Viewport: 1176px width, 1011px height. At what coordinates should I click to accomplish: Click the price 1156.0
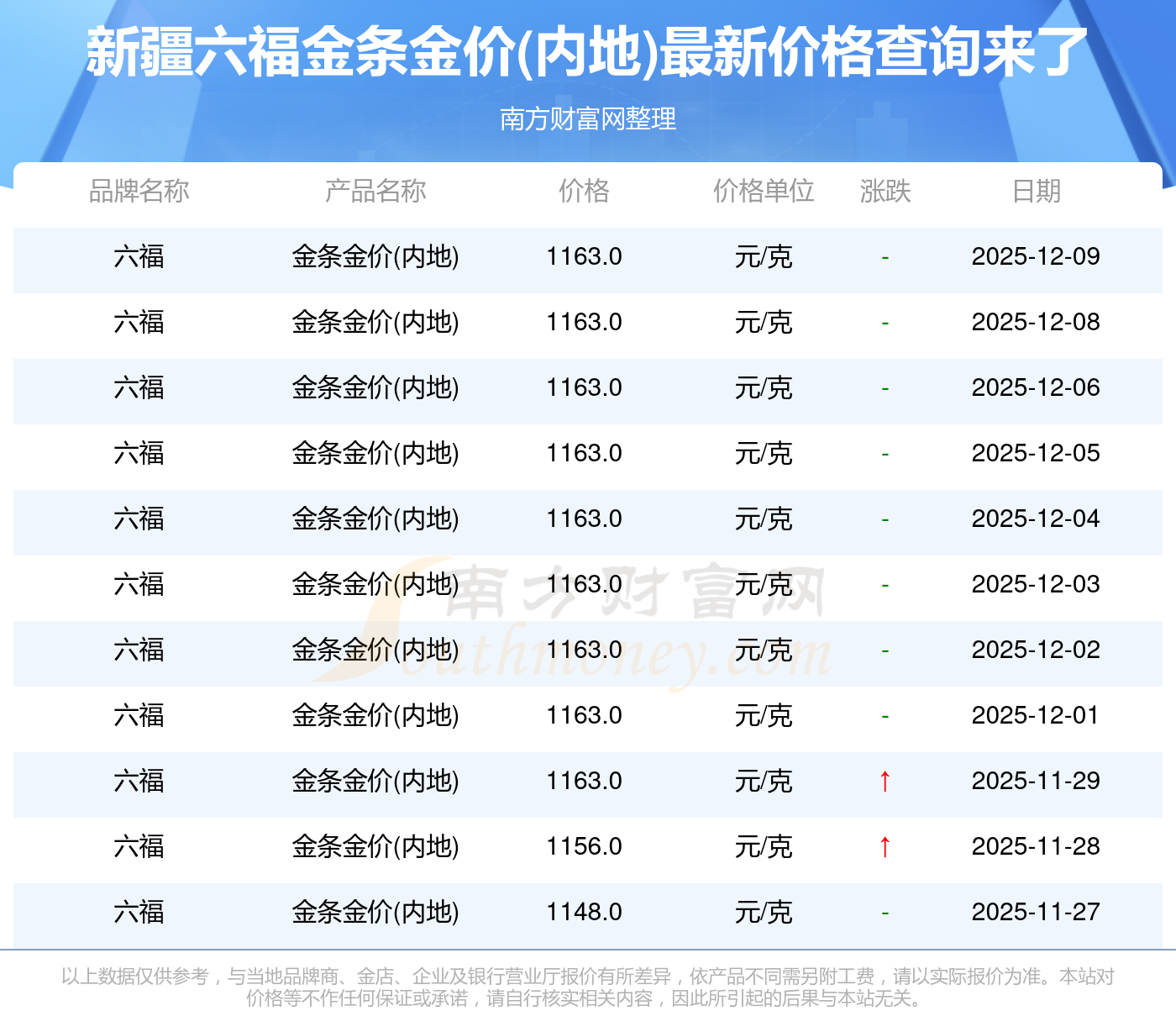point(585,846)
